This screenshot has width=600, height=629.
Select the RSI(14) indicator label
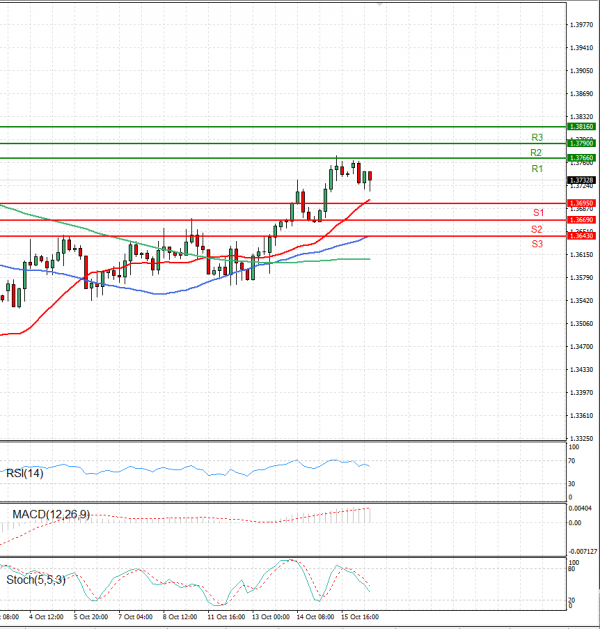[x=24, y=473]
